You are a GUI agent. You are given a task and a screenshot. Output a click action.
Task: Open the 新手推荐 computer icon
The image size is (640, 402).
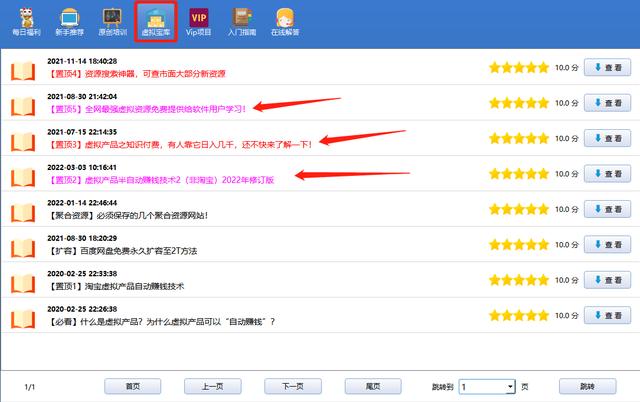69,22
